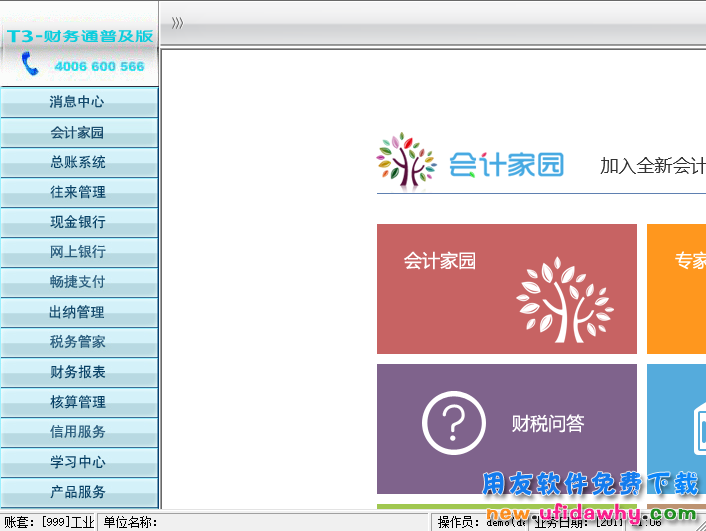The width and height of the screenshot is (706, 531).
Task: Select 网上银行 from sidebar
Action: coord(78,252)
